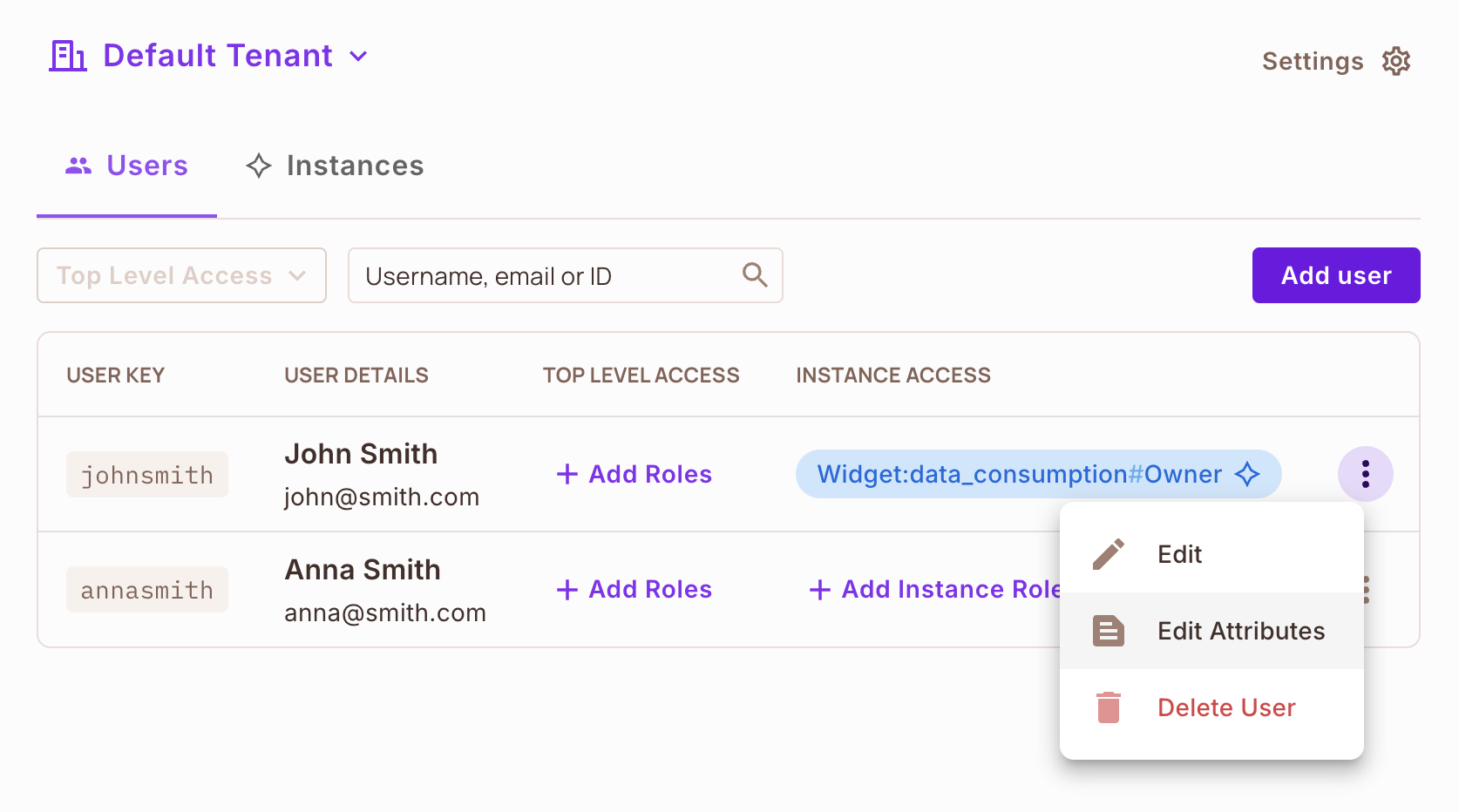Expand the Default Tenant dropdown

359,56
